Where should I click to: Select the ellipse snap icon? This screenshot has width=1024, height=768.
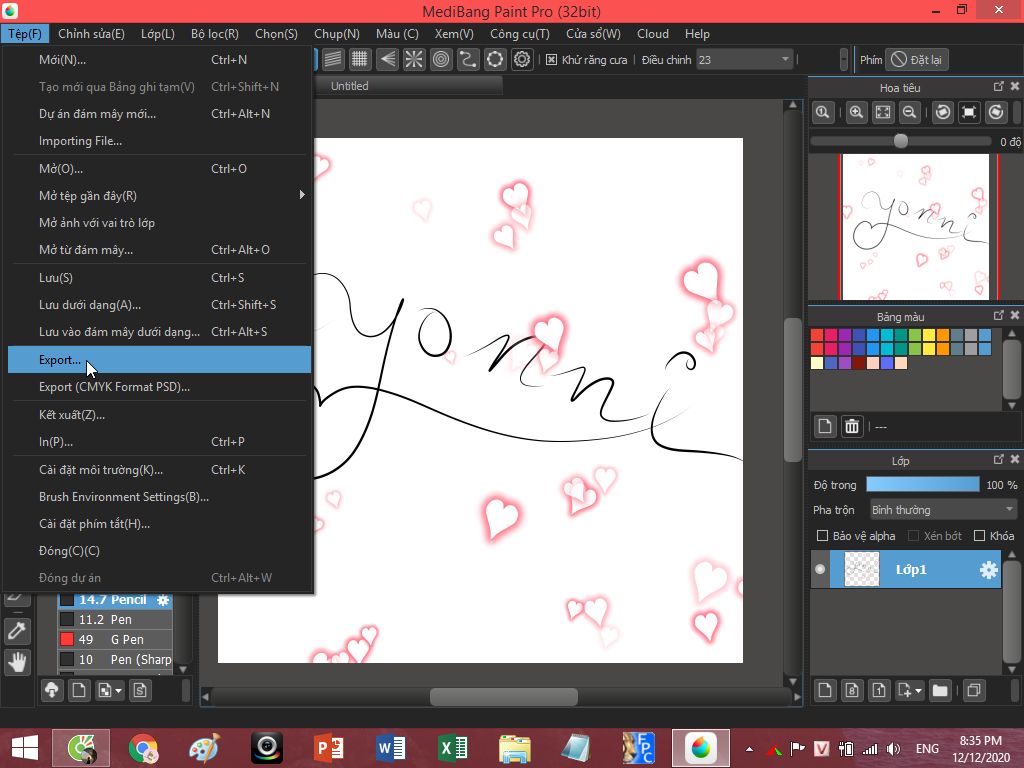pos(495,59)
